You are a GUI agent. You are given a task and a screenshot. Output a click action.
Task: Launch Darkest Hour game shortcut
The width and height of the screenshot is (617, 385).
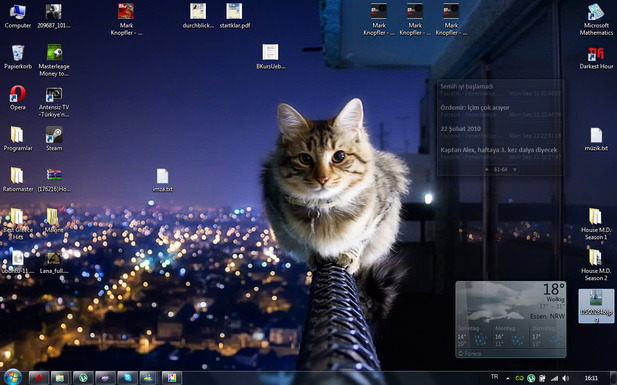coord(596,57)
